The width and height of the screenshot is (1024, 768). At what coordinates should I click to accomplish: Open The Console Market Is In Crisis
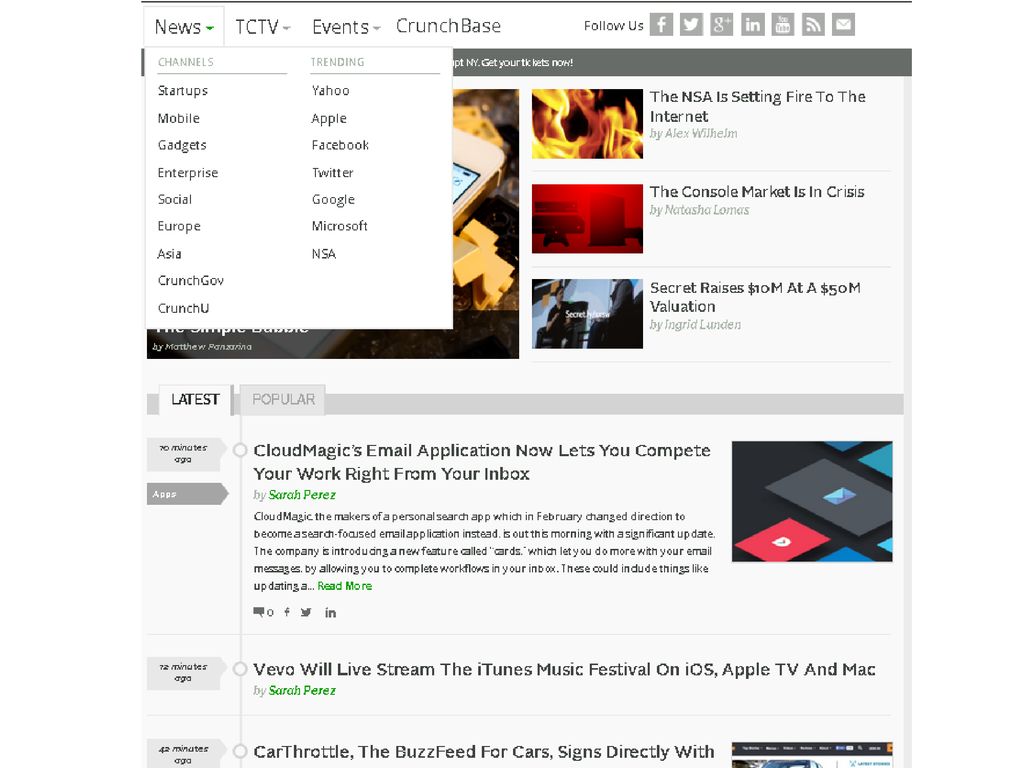click(x=757, y=191)
